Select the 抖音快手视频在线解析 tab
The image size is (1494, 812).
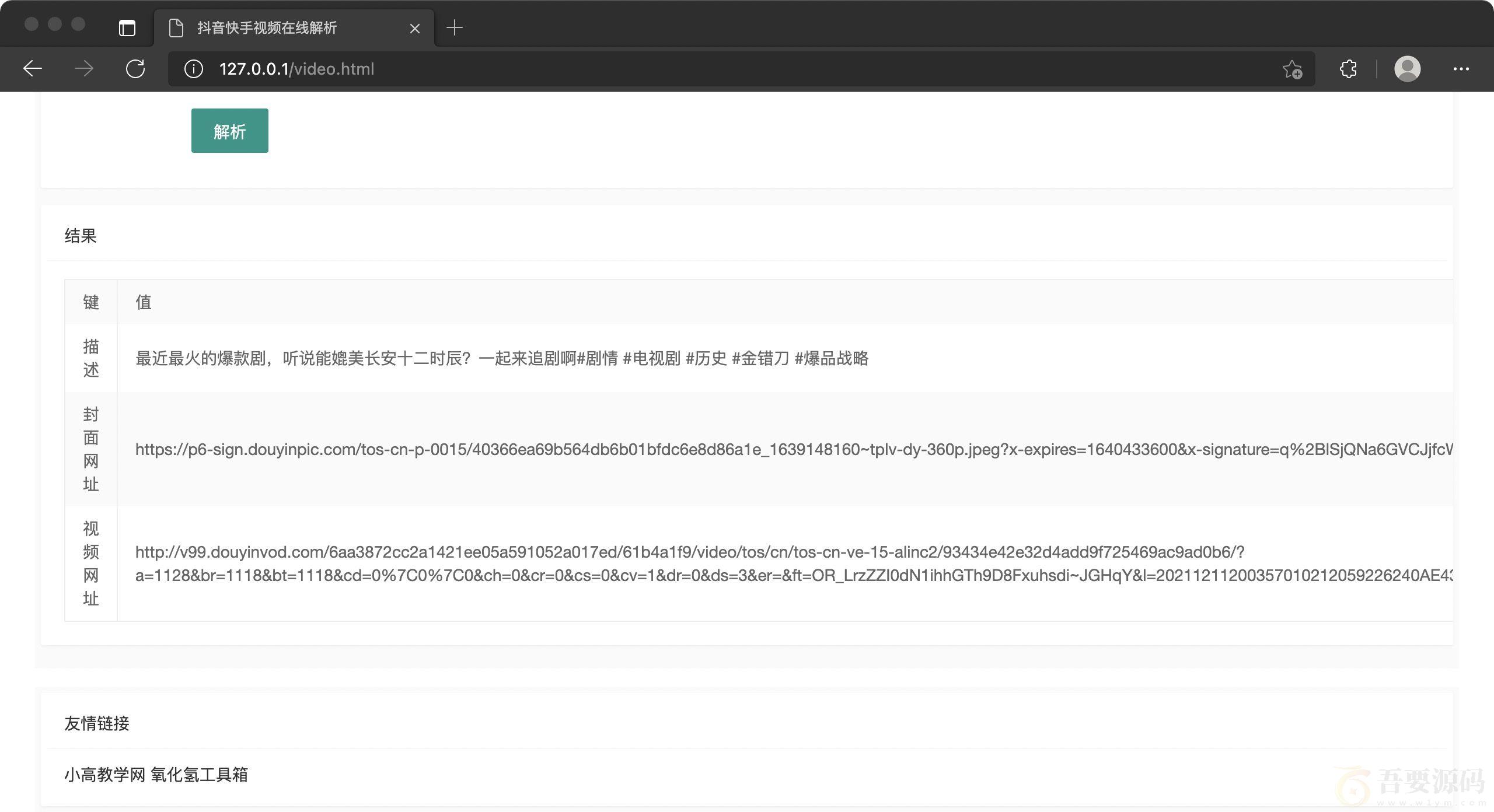click(x=294, y=27)
